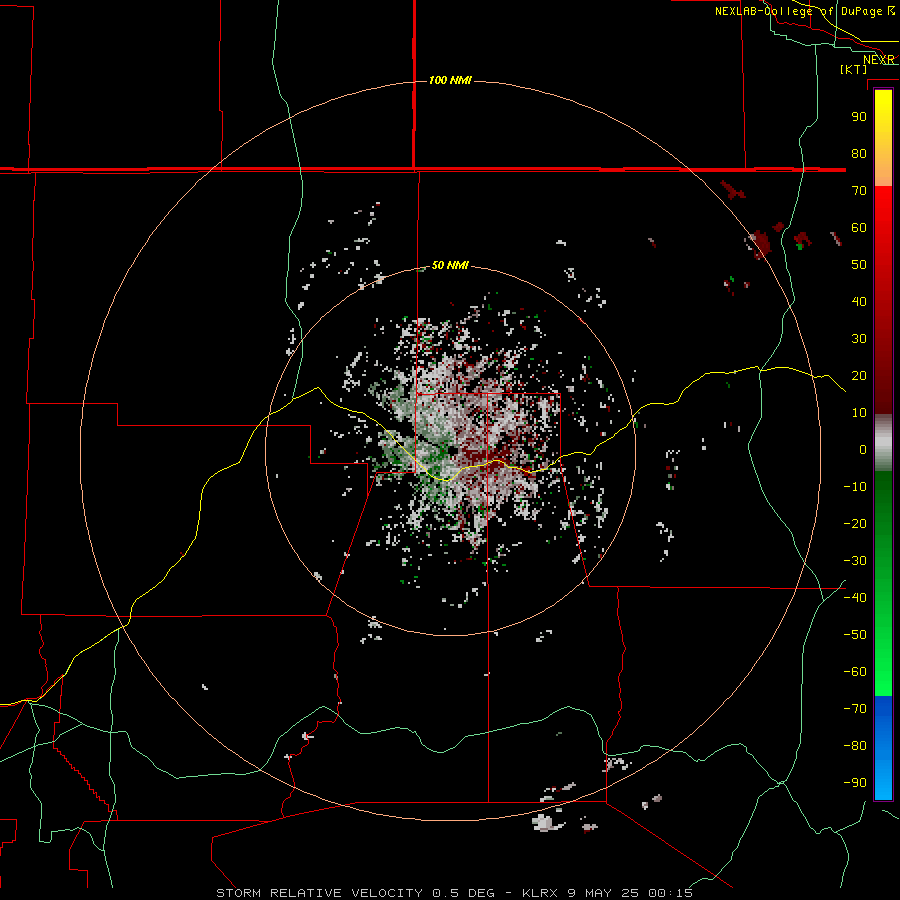
Task: Click the 10 value on velocity scale
Action: pyautogui.click(x=859, y=413)
